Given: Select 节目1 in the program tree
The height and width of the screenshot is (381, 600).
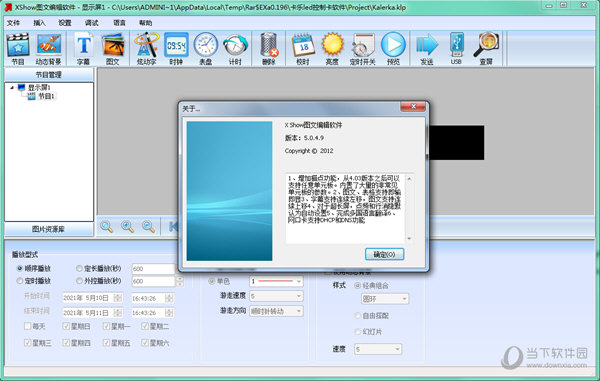Looking at the screenshot, I should (x=46, y=96).
